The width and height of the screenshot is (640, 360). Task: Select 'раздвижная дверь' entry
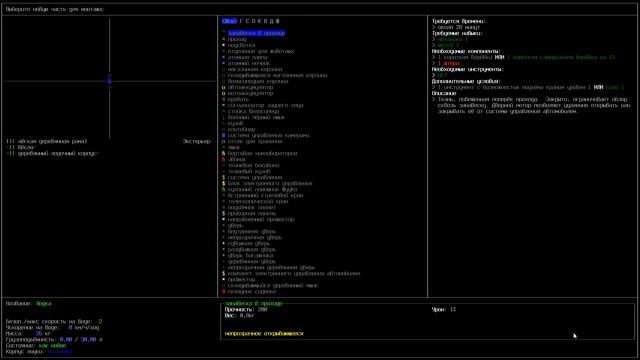[252, 249]
